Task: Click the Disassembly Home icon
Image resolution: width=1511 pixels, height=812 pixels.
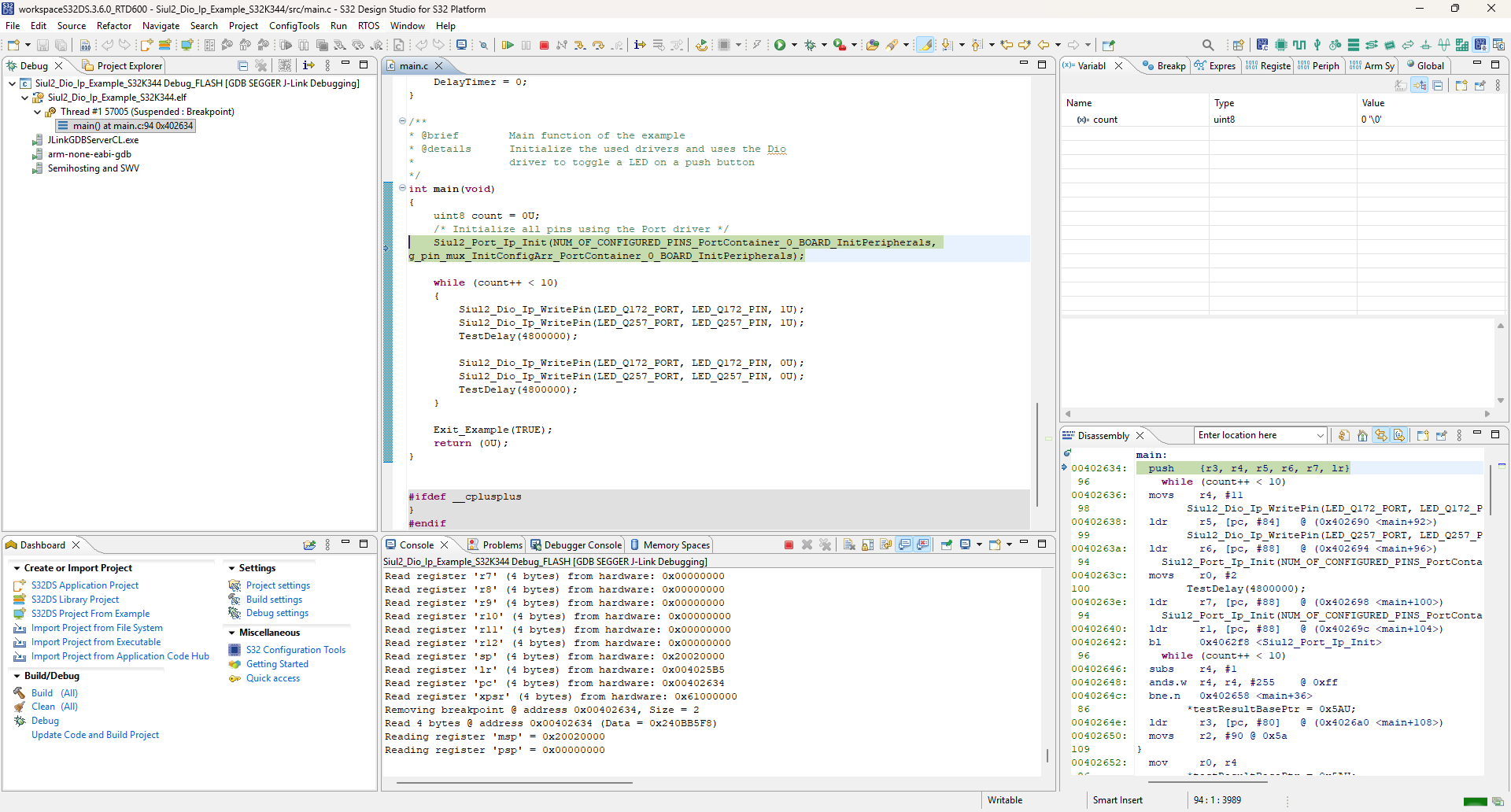Action: [x=1362, y=435]
